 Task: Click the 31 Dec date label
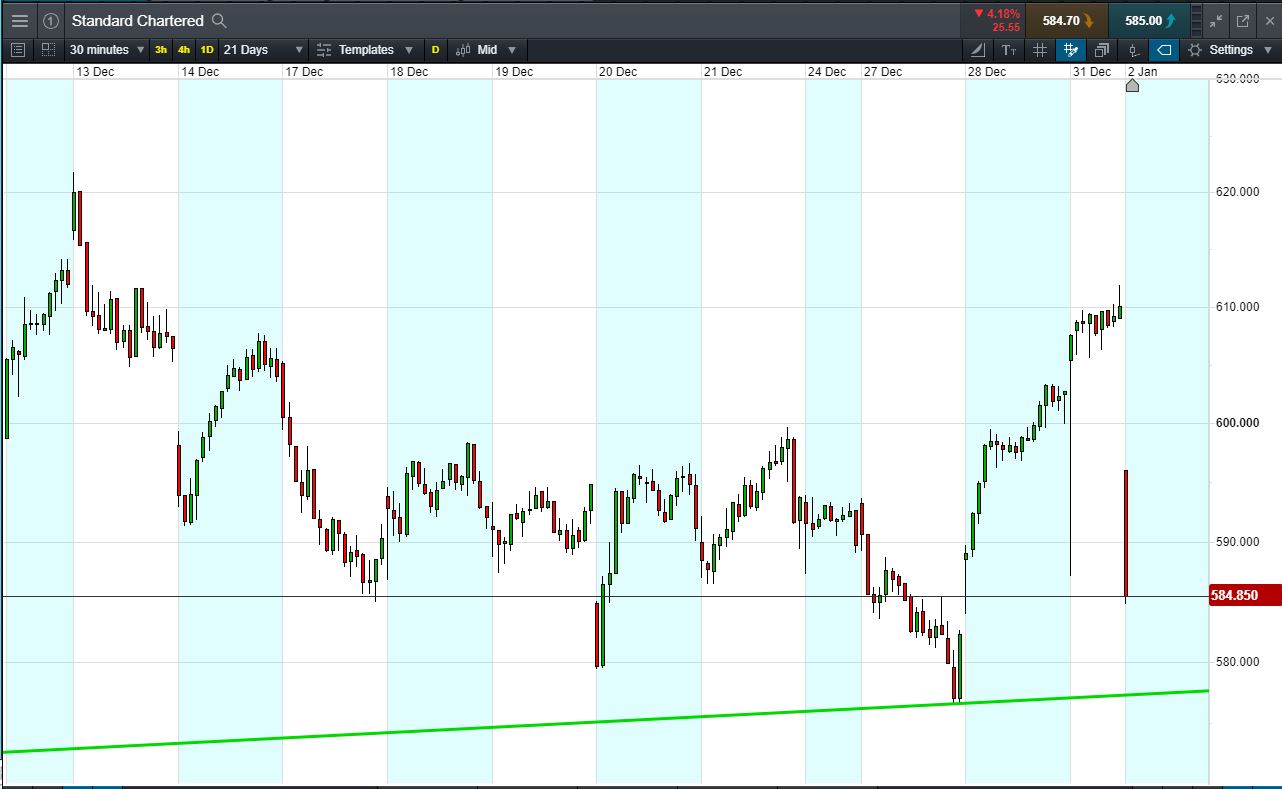point(1092,72)
